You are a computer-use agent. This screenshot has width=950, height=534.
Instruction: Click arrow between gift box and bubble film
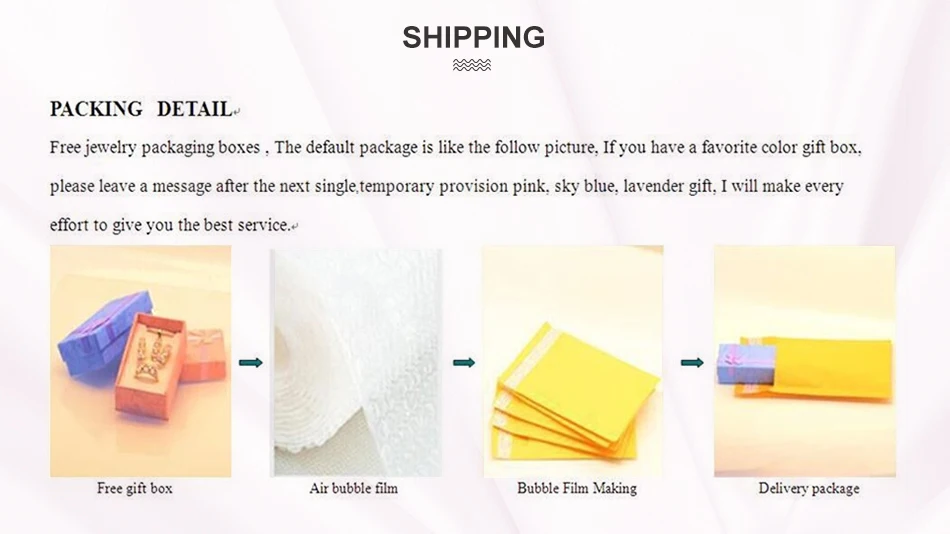251,362
